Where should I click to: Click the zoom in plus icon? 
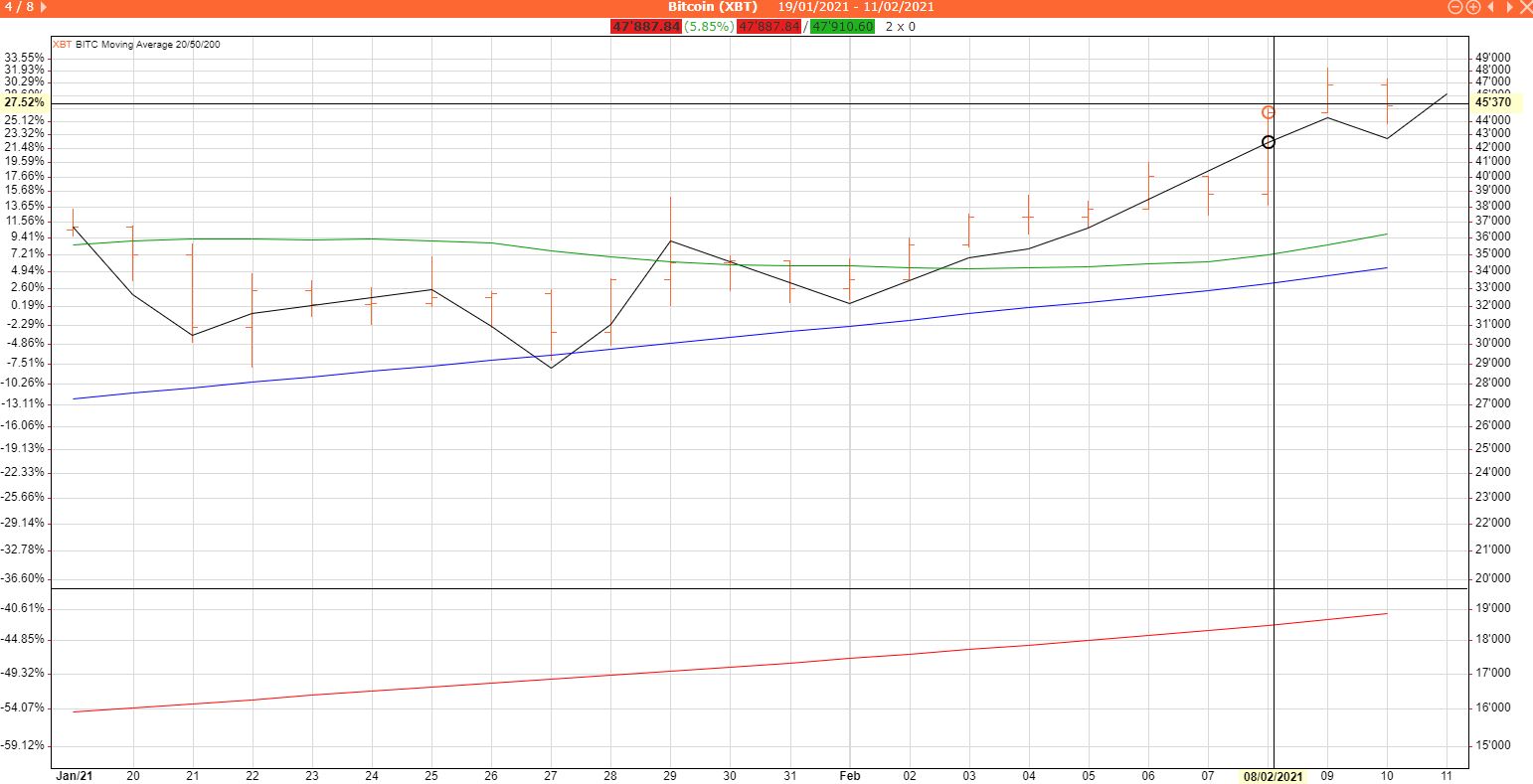pos(1473,7)
